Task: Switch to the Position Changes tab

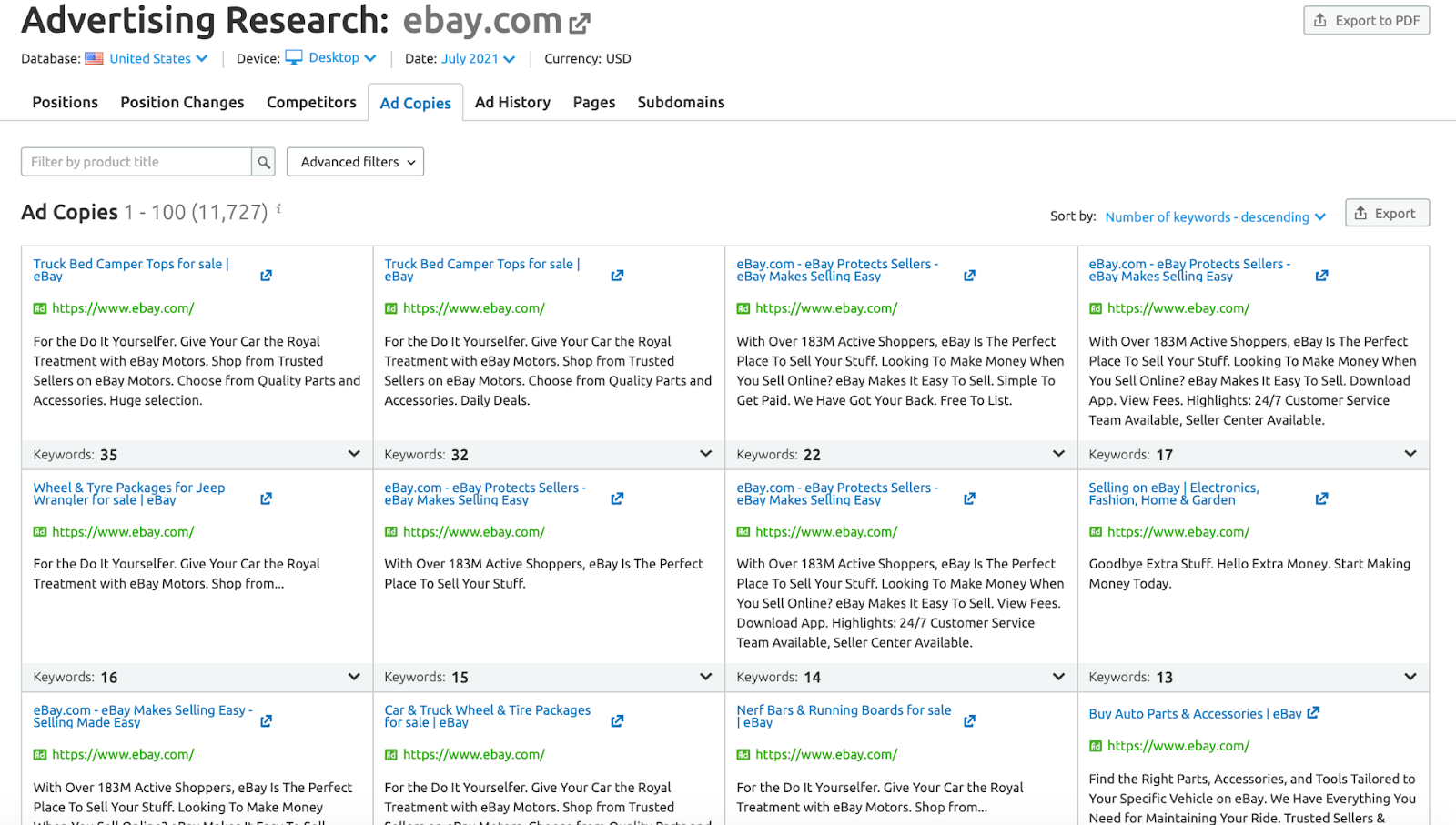Action: pos(182,102)
